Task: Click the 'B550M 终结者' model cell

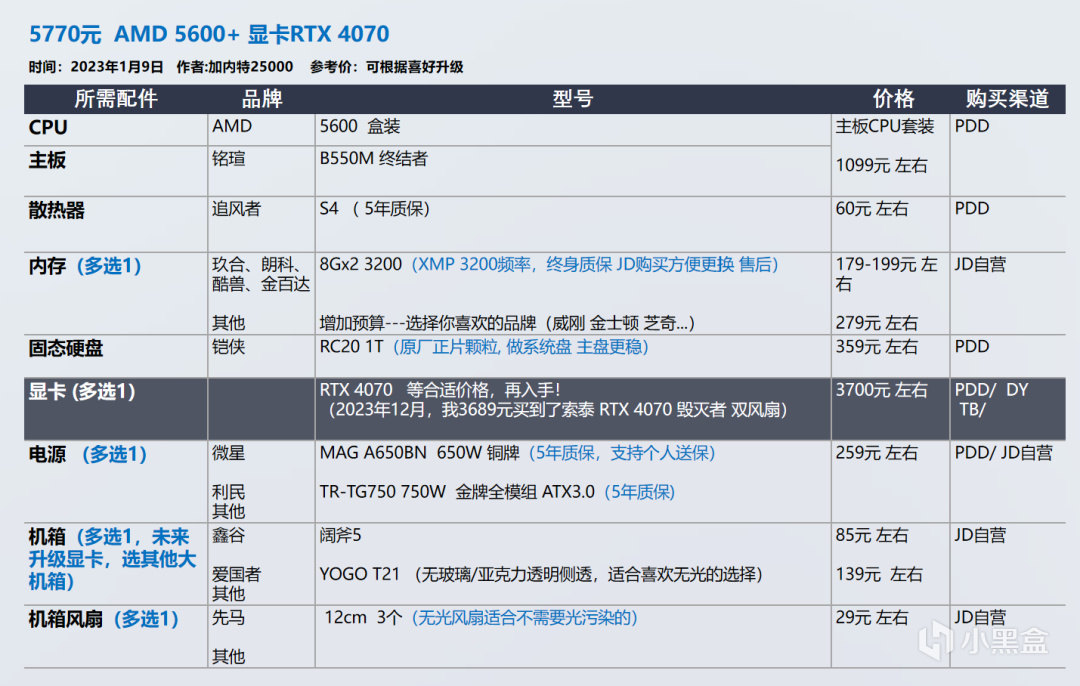Action: point(374,158)
